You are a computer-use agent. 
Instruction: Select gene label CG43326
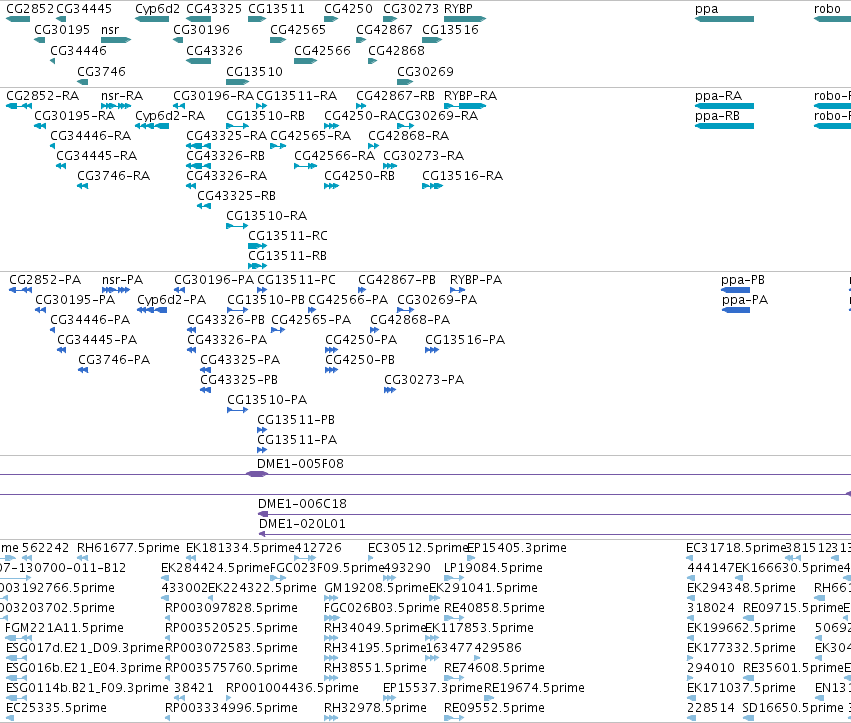tap(214, 50)
